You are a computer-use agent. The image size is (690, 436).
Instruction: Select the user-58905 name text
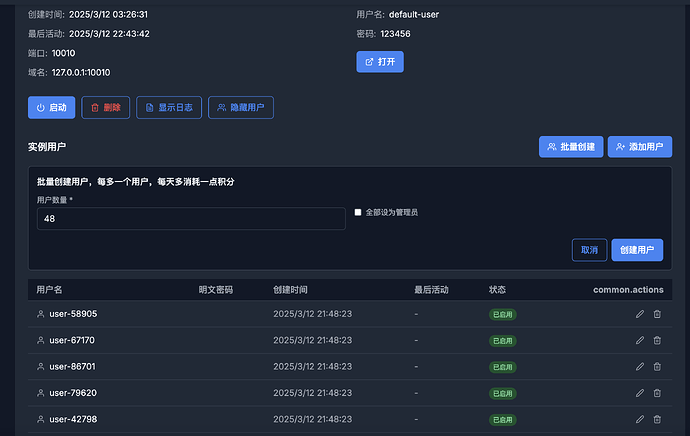[73, 314]
